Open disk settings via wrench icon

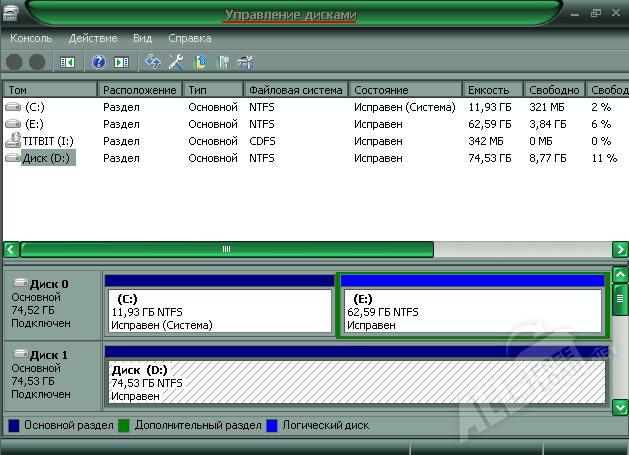tap(176, 62)
